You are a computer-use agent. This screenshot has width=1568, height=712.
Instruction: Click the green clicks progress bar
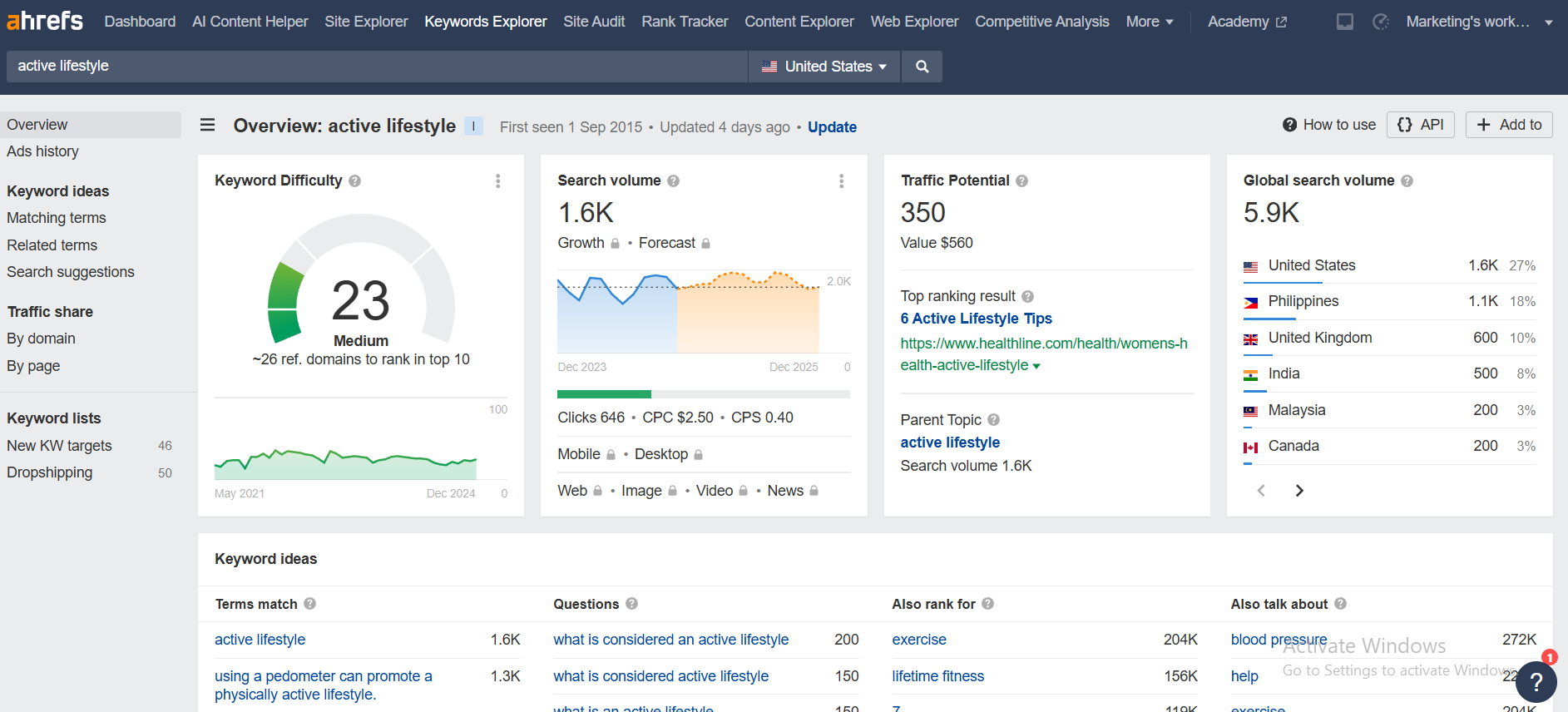coord(604,394)
